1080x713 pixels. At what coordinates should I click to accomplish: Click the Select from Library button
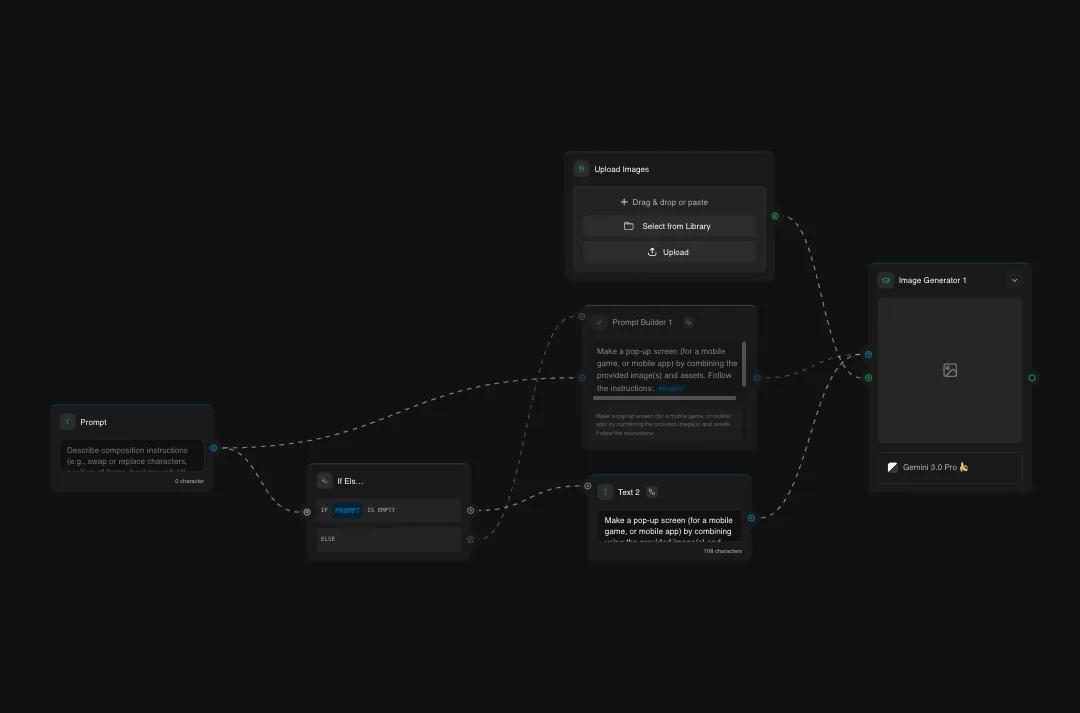pos(668,226)
